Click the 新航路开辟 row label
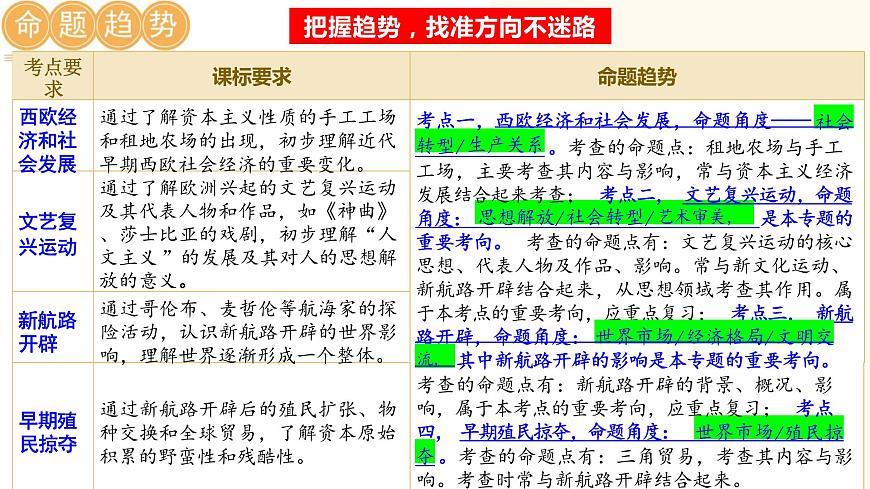 [48, 331]
